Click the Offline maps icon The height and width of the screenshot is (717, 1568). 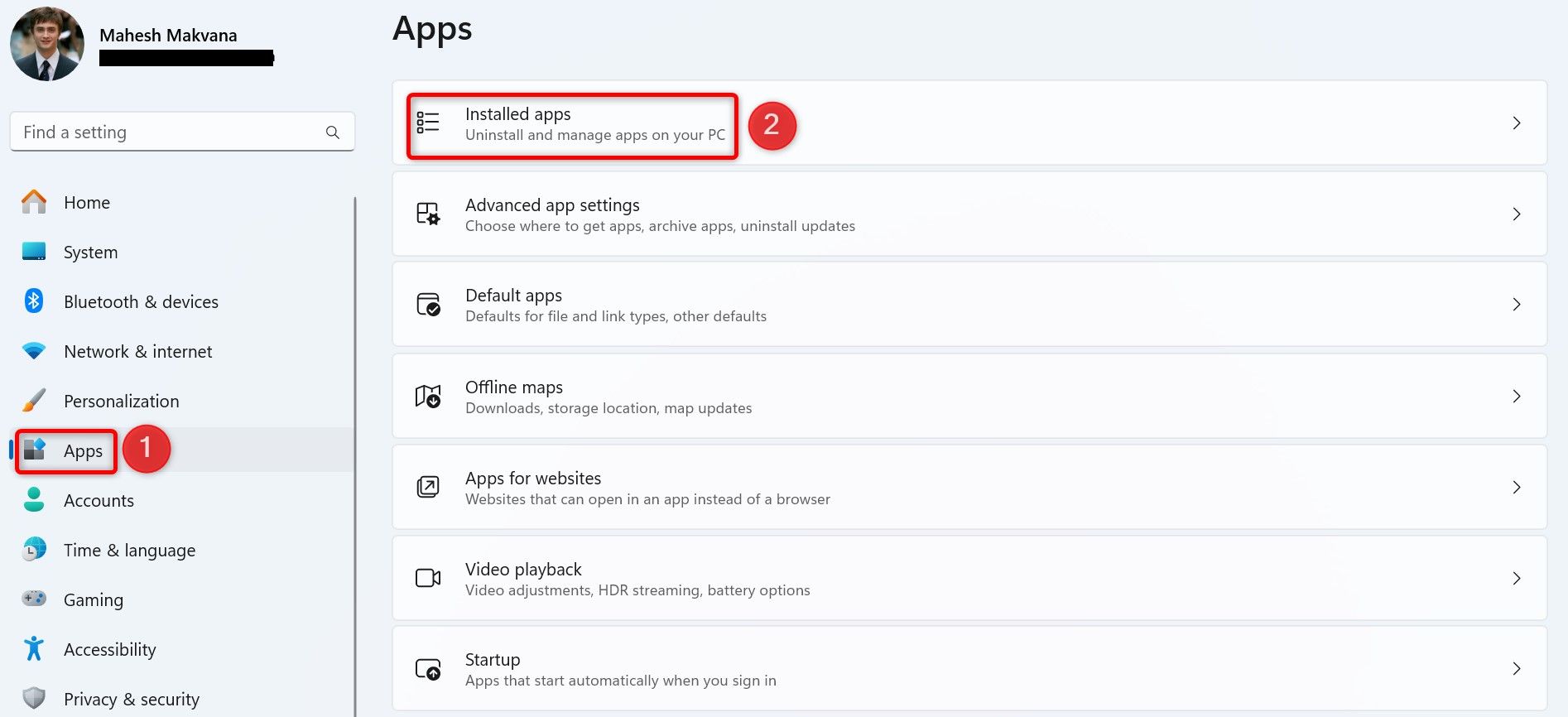point(427,397)
